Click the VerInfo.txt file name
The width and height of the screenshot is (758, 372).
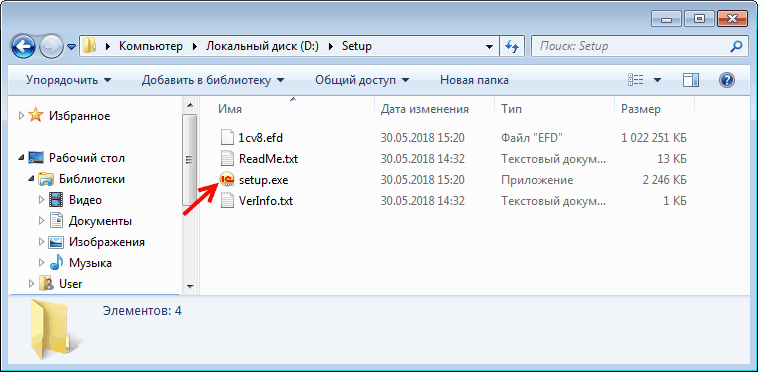click(x=265, y=200)
